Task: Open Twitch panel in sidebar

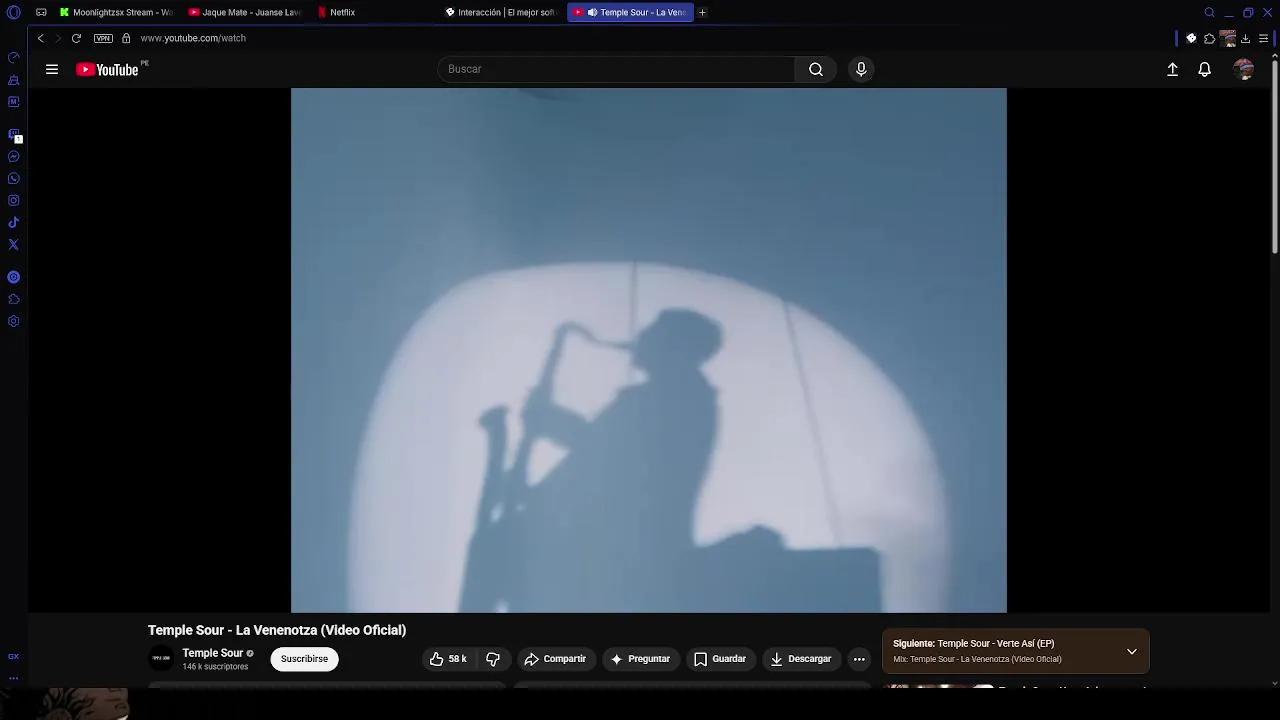Action: (x=14, y=135)
